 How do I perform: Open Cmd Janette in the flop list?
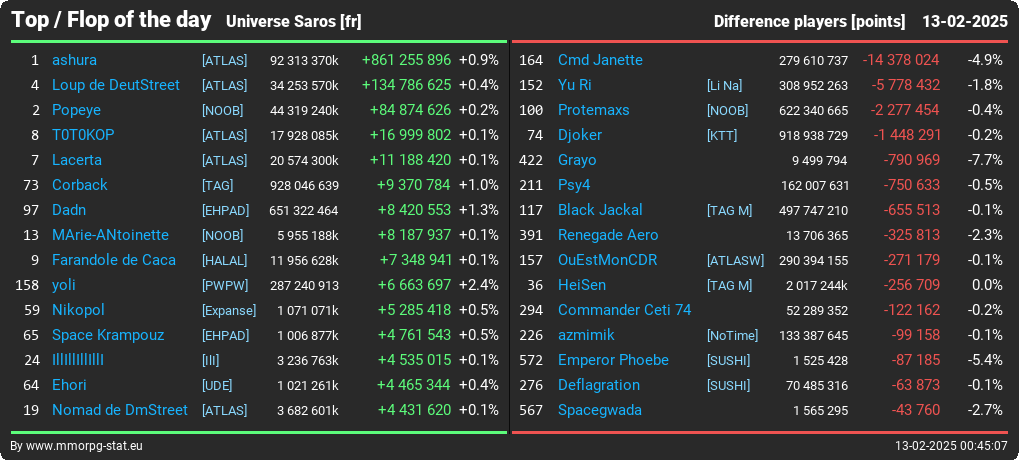point(600,60)
